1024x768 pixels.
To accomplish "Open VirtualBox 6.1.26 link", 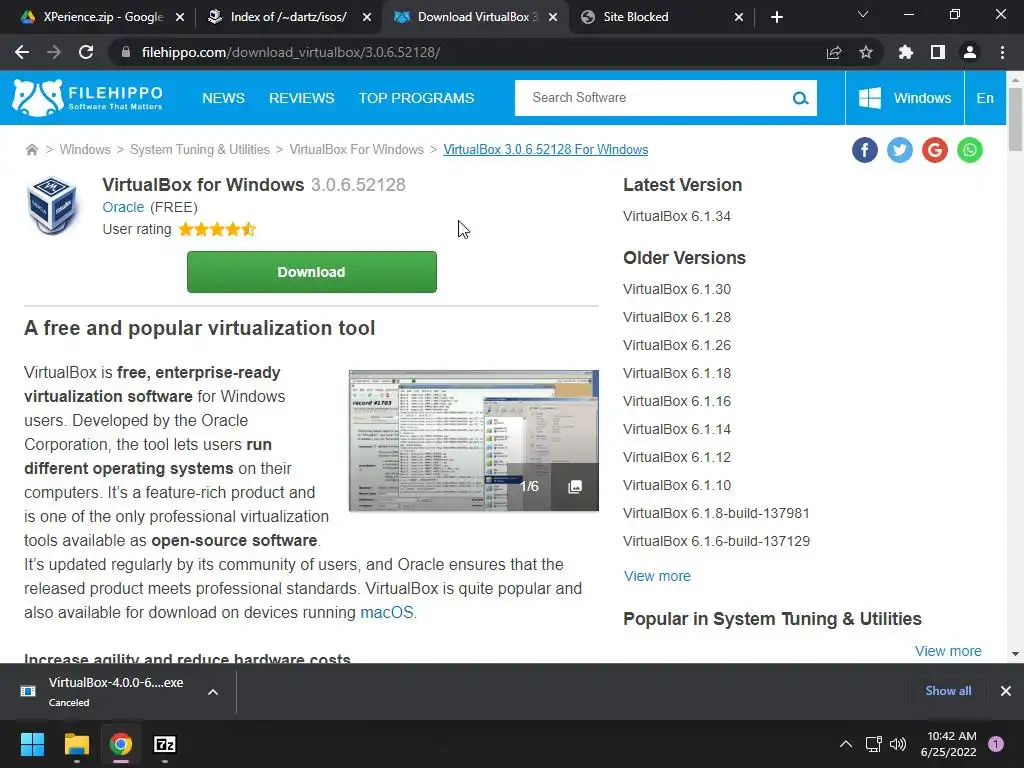I will 677,345.
